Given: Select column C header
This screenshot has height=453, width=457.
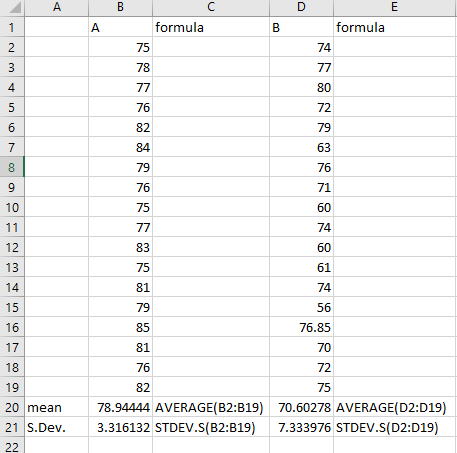Looking at the screenshot, I should [x=211, y=7].
